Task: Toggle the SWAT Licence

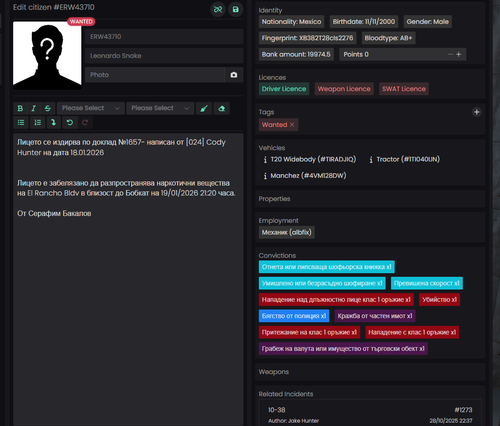Action: [404, 89]
